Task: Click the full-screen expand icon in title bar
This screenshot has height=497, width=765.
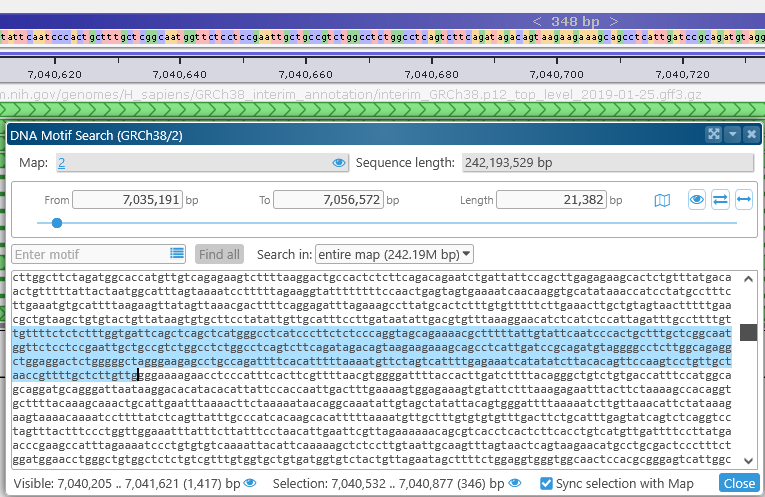Action: pyautogui.click(x=714, y=134)
